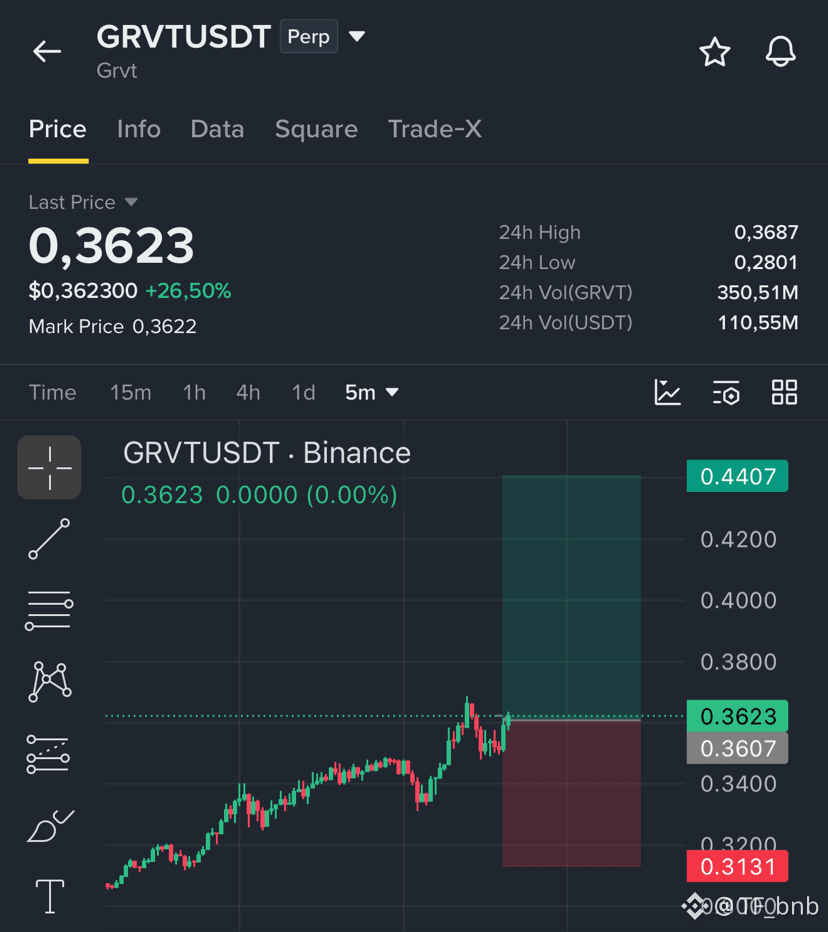The image size is (828, 932).
Task: Select the crosshair cursor tool
Action: click(x=49, y=467)
